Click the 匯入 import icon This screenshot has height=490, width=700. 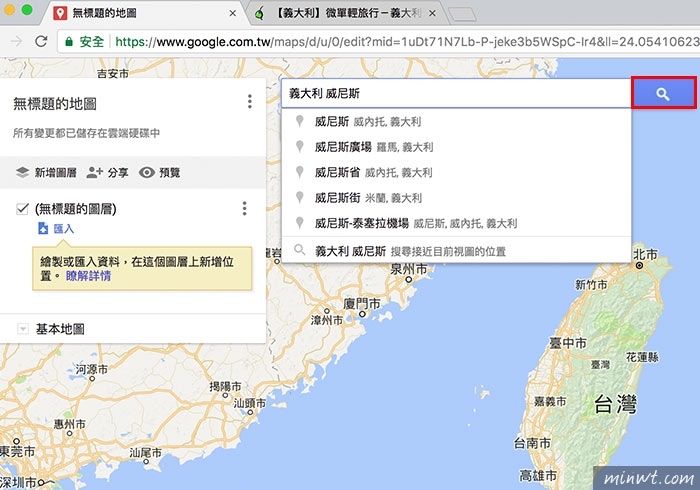click(43, 229)
